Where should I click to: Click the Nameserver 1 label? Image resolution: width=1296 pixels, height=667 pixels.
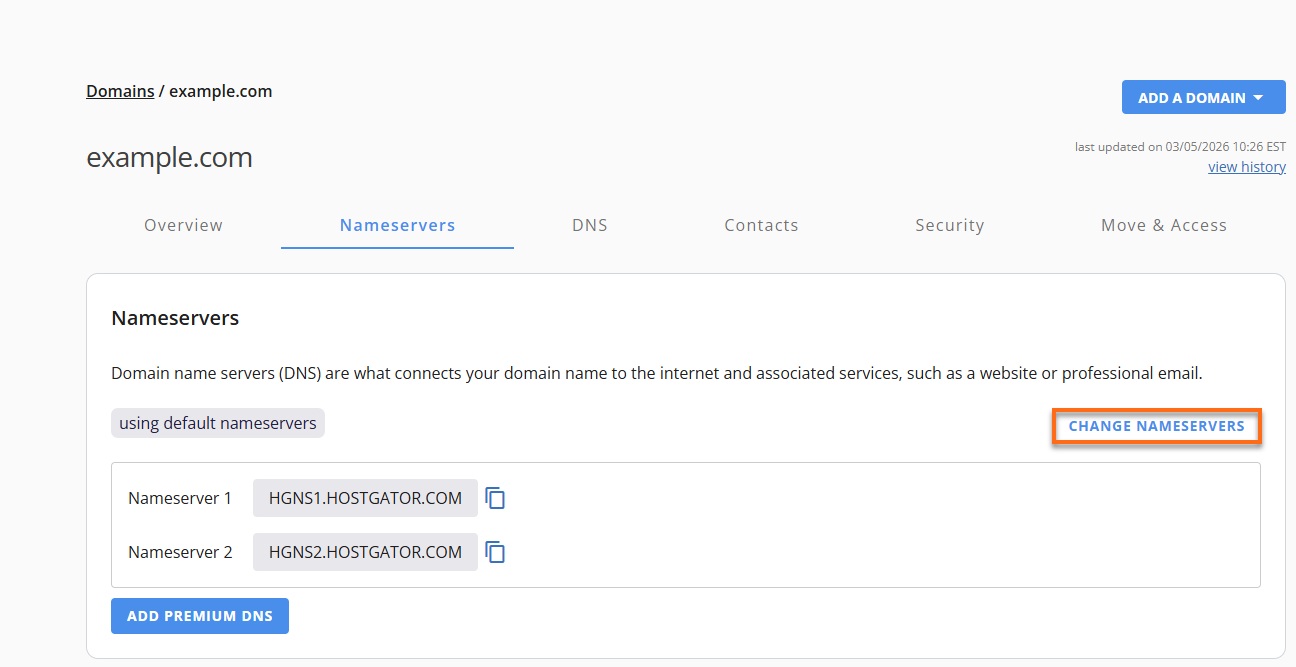point(180,498)
